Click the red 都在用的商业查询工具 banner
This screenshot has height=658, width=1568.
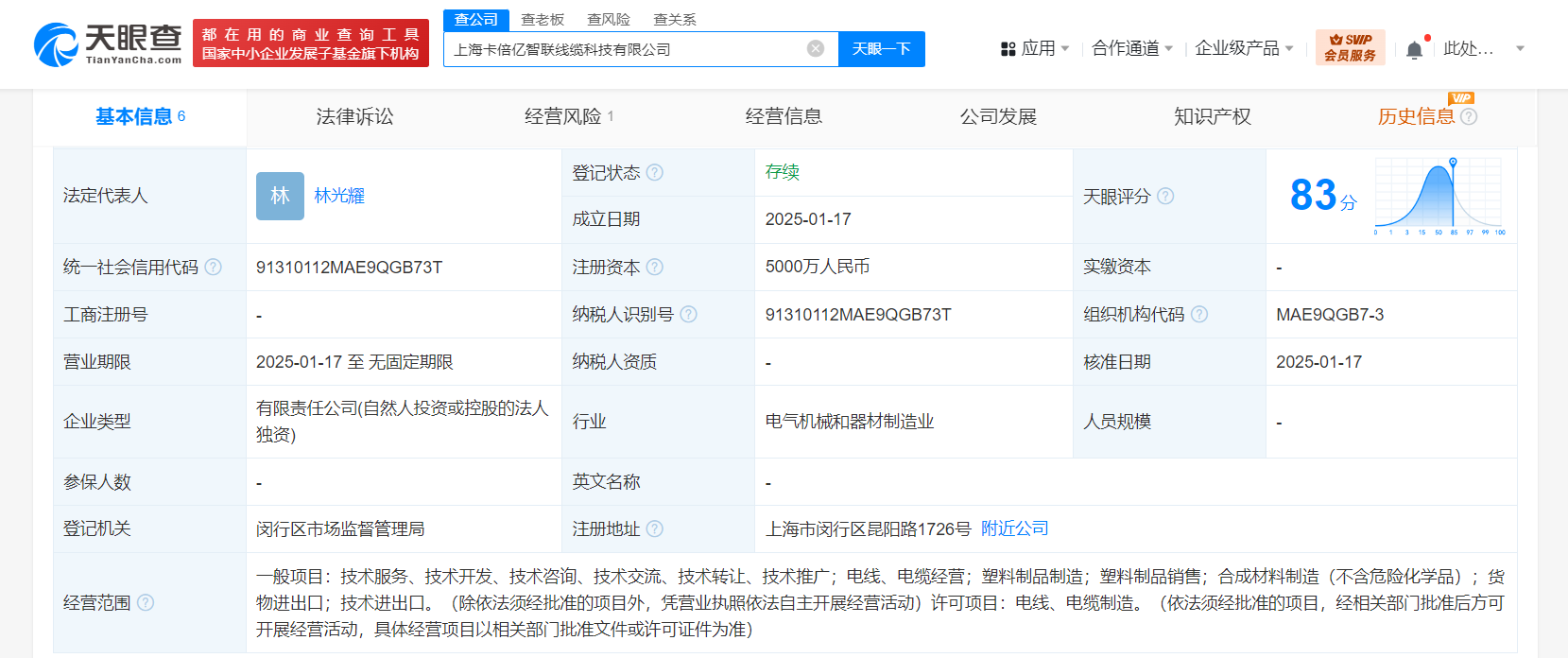pyautogui.click(x=311, y=43)
